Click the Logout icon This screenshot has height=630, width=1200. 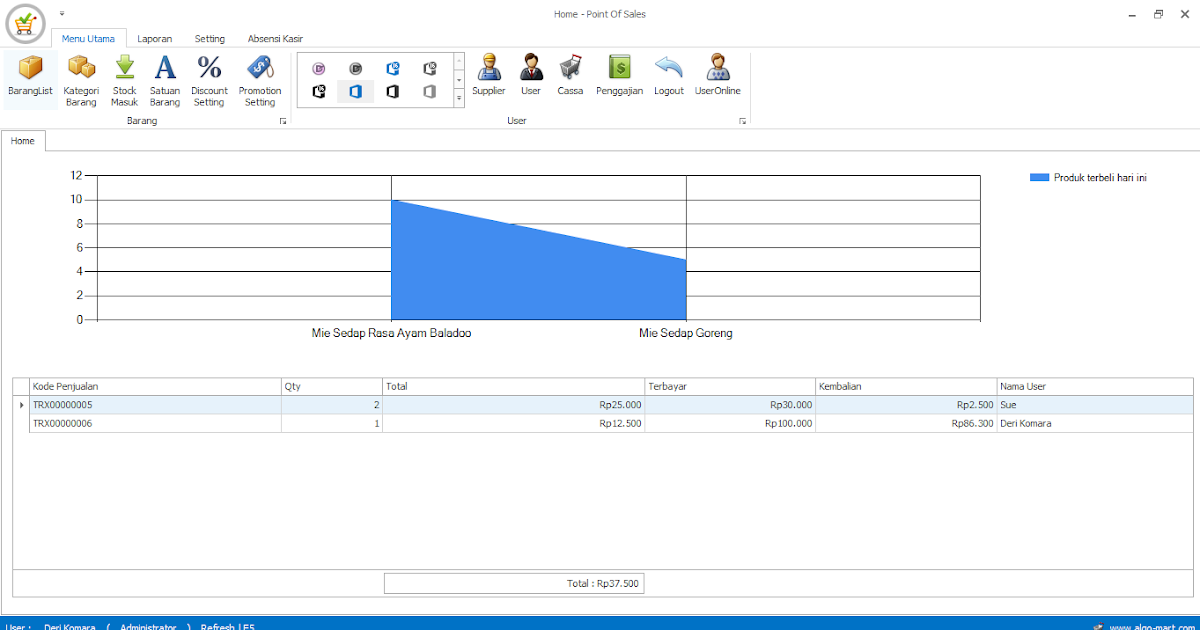point(668,78)
